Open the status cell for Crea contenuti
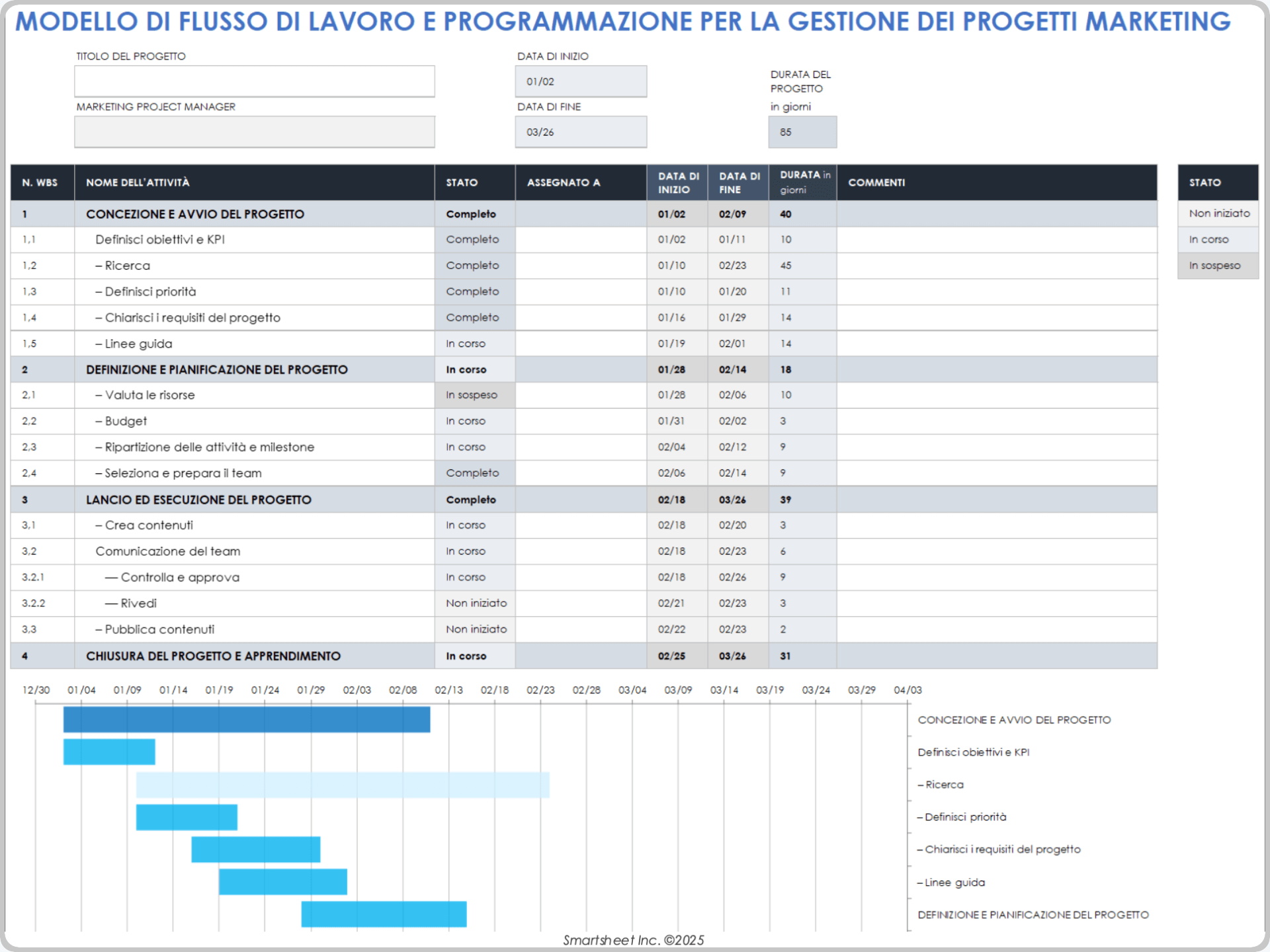 (x=475, y=526)
